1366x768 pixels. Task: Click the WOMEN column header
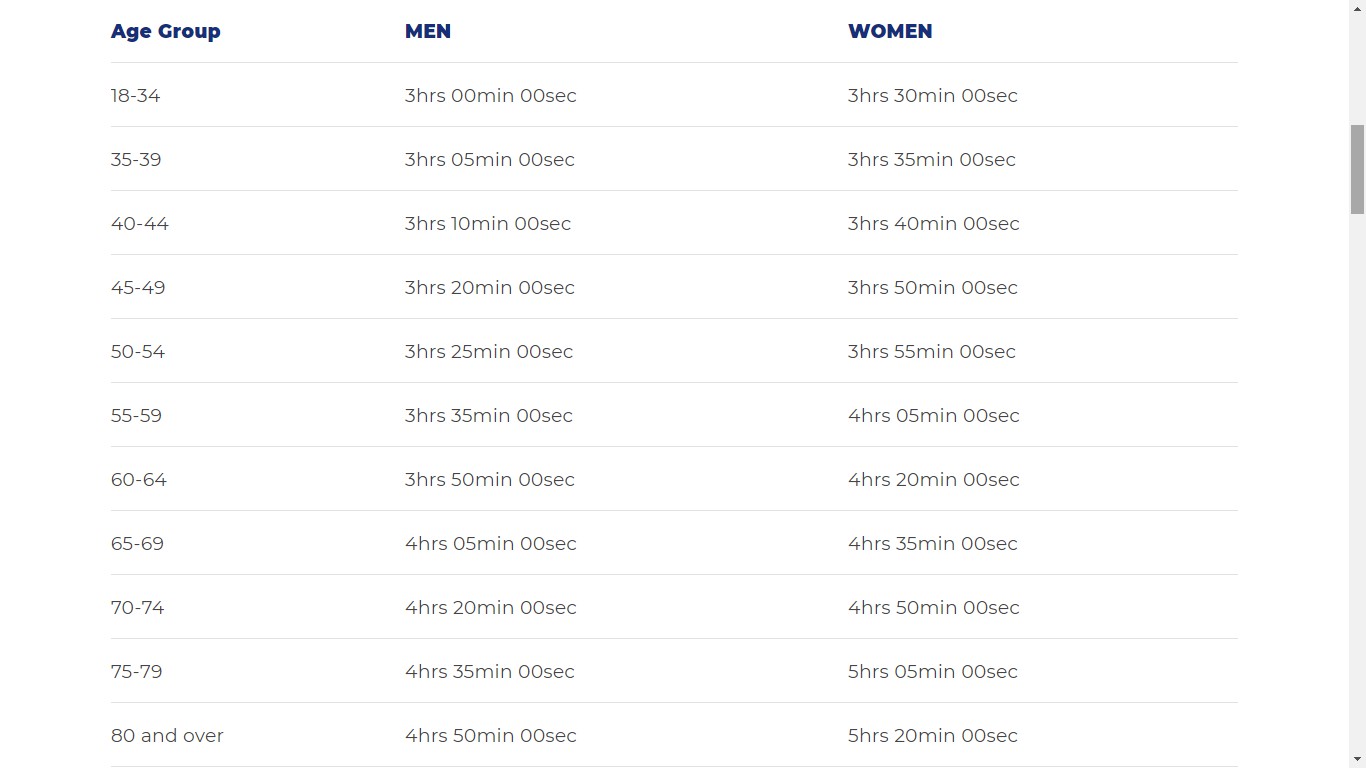pyautogui.click(x=890, y=31)
